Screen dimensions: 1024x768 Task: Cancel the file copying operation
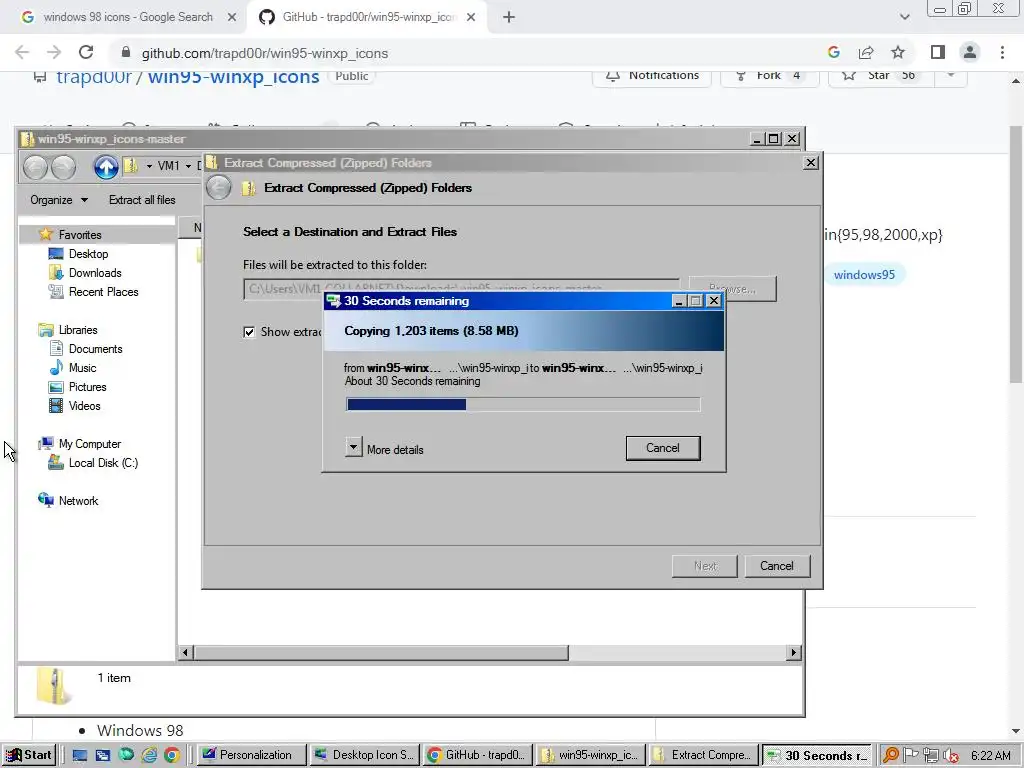point(663,448)
